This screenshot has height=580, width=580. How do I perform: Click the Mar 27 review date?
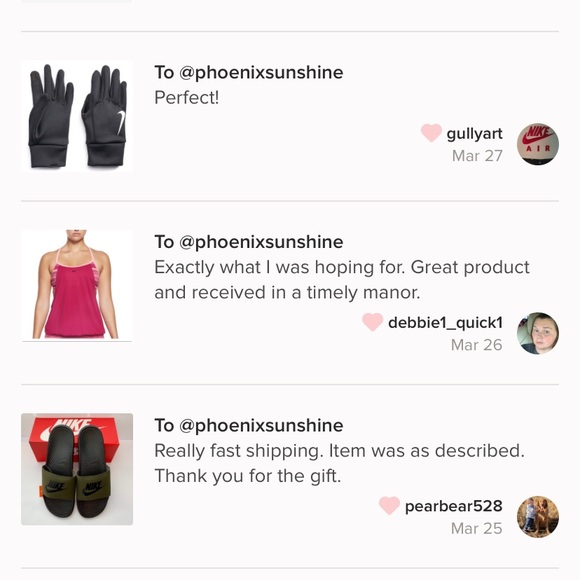click(477, 156)
